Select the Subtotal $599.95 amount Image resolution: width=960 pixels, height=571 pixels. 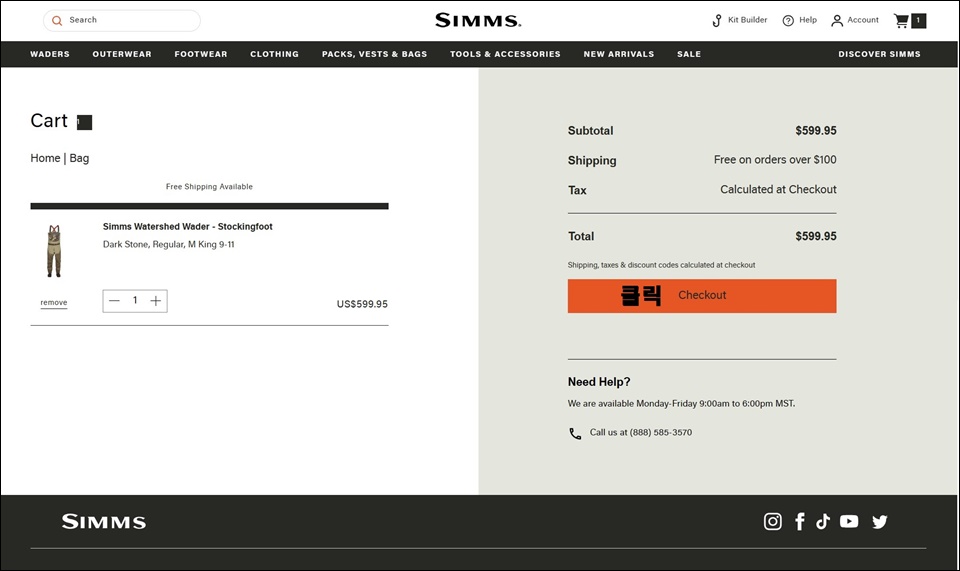816,130
